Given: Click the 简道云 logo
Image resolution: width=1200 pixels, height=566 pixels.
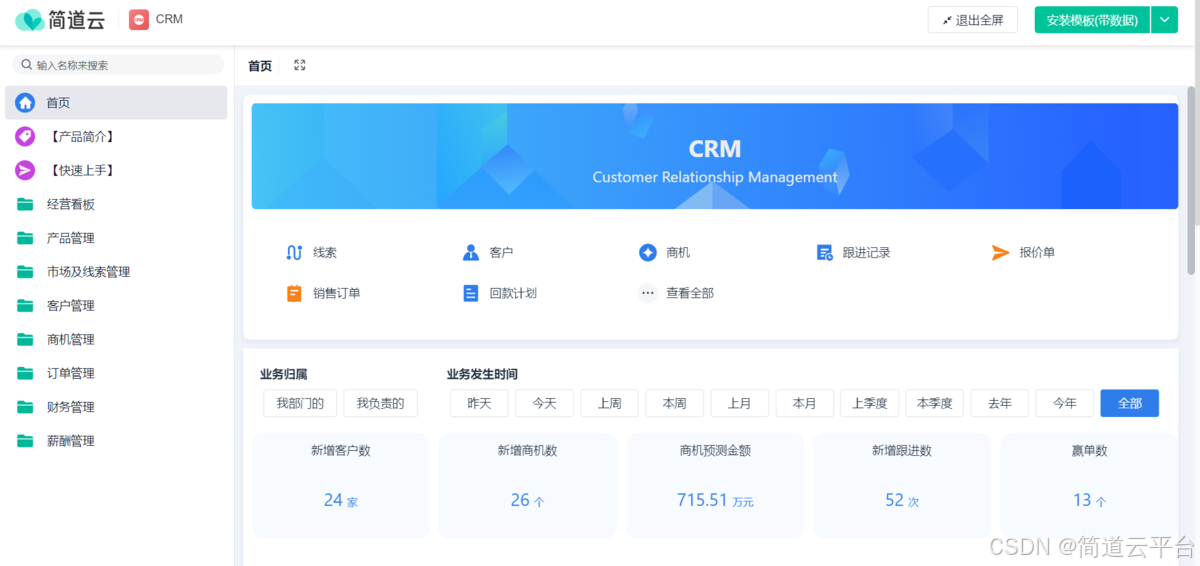Looking at the screenshot, I should click(x=60, y=19).
